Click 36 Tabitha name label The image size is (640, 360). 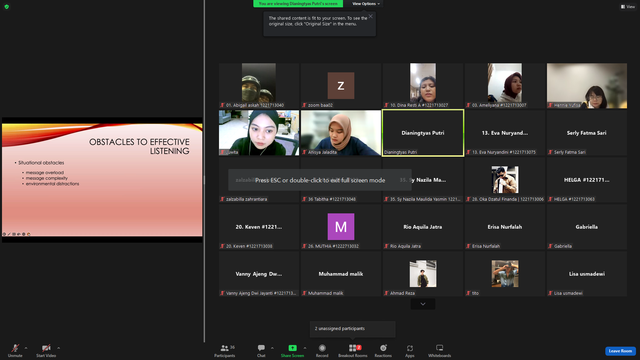[331, 199]
